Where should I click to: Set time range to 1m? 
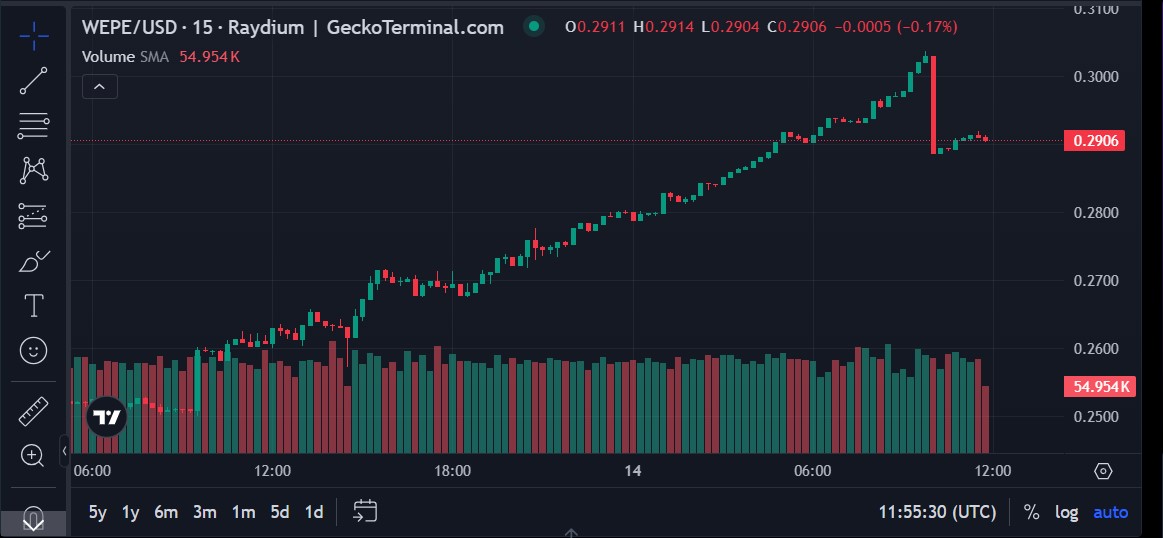[x=243, y=512]
